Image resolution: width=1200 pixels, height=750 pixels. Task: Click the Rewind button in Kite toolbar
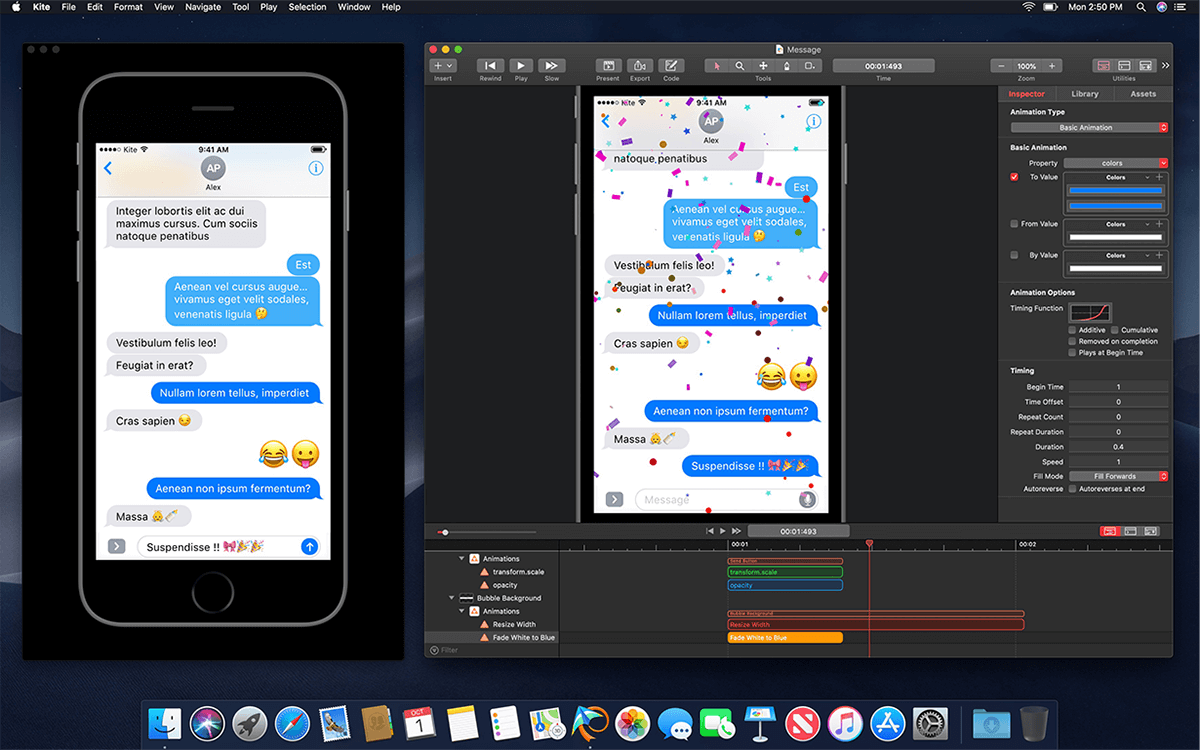click(x=490, y=66)
